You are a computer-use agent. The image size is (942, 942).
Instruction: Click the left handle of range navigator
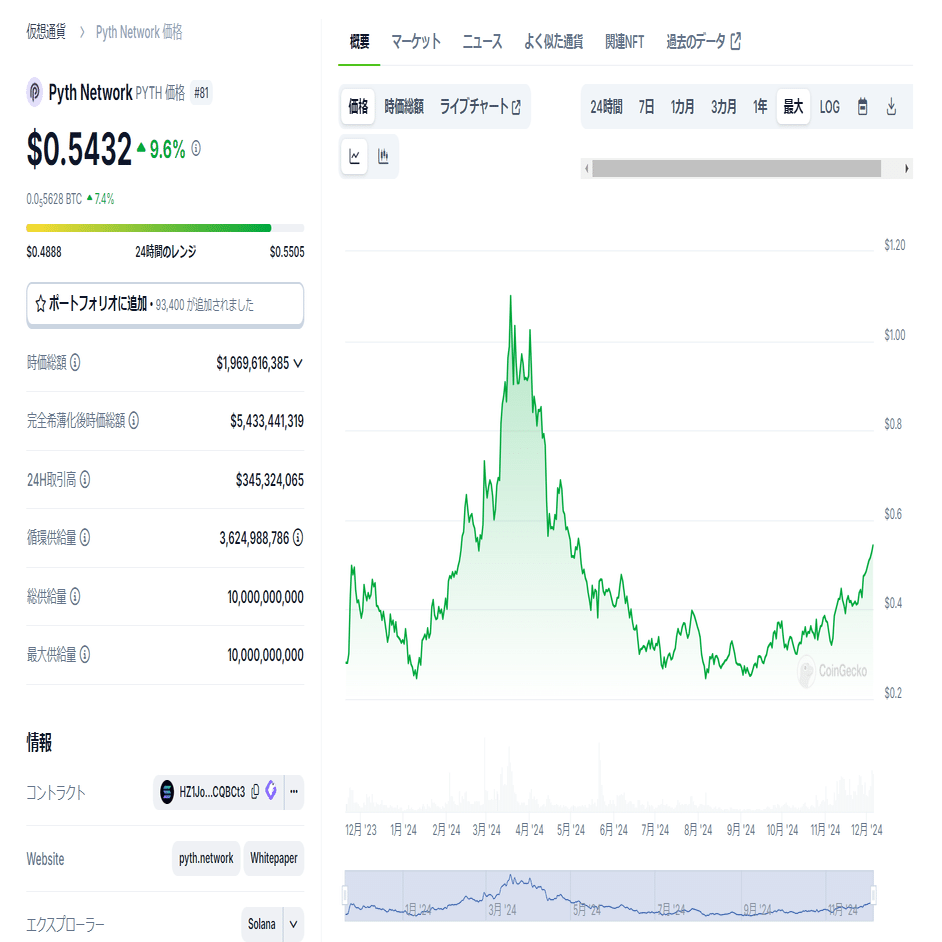(345, 895)
